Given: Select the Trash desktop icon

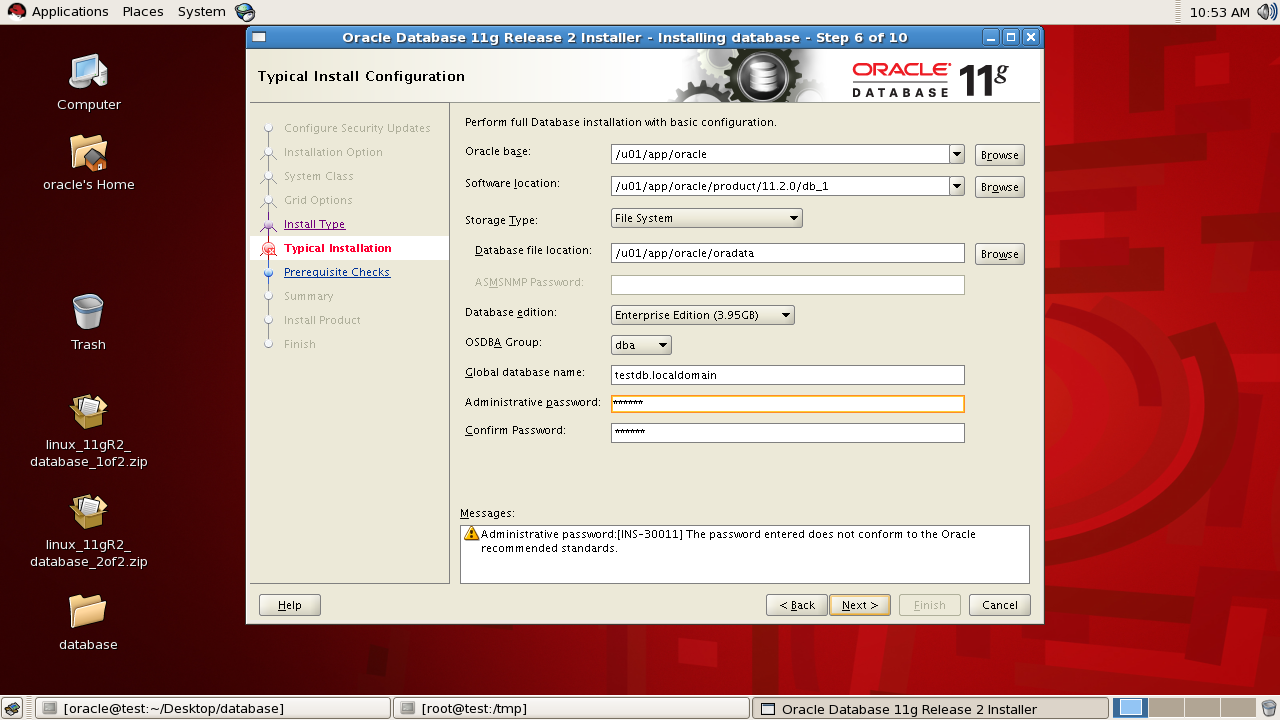Looking at the screenshot, I should pyautogui.click(x=88, y=312).
